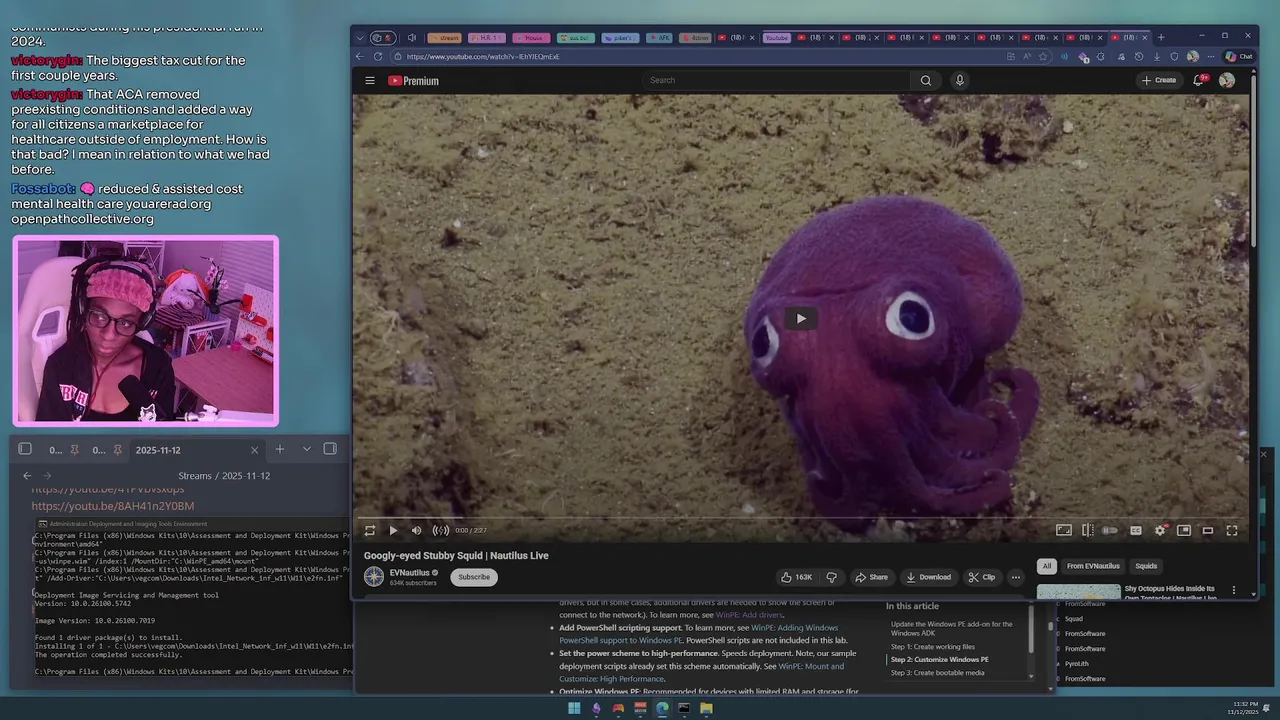The image size is (1280, 720).
Task: Enter fullscreen video mode
Action: [1232, 530]
